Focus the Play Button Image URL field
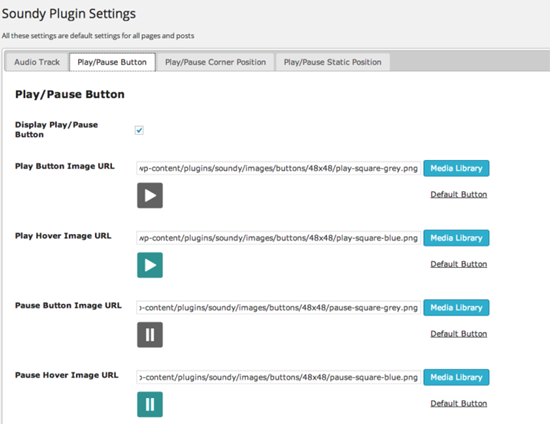Screen dimensions: 550x424 [279, 168]
